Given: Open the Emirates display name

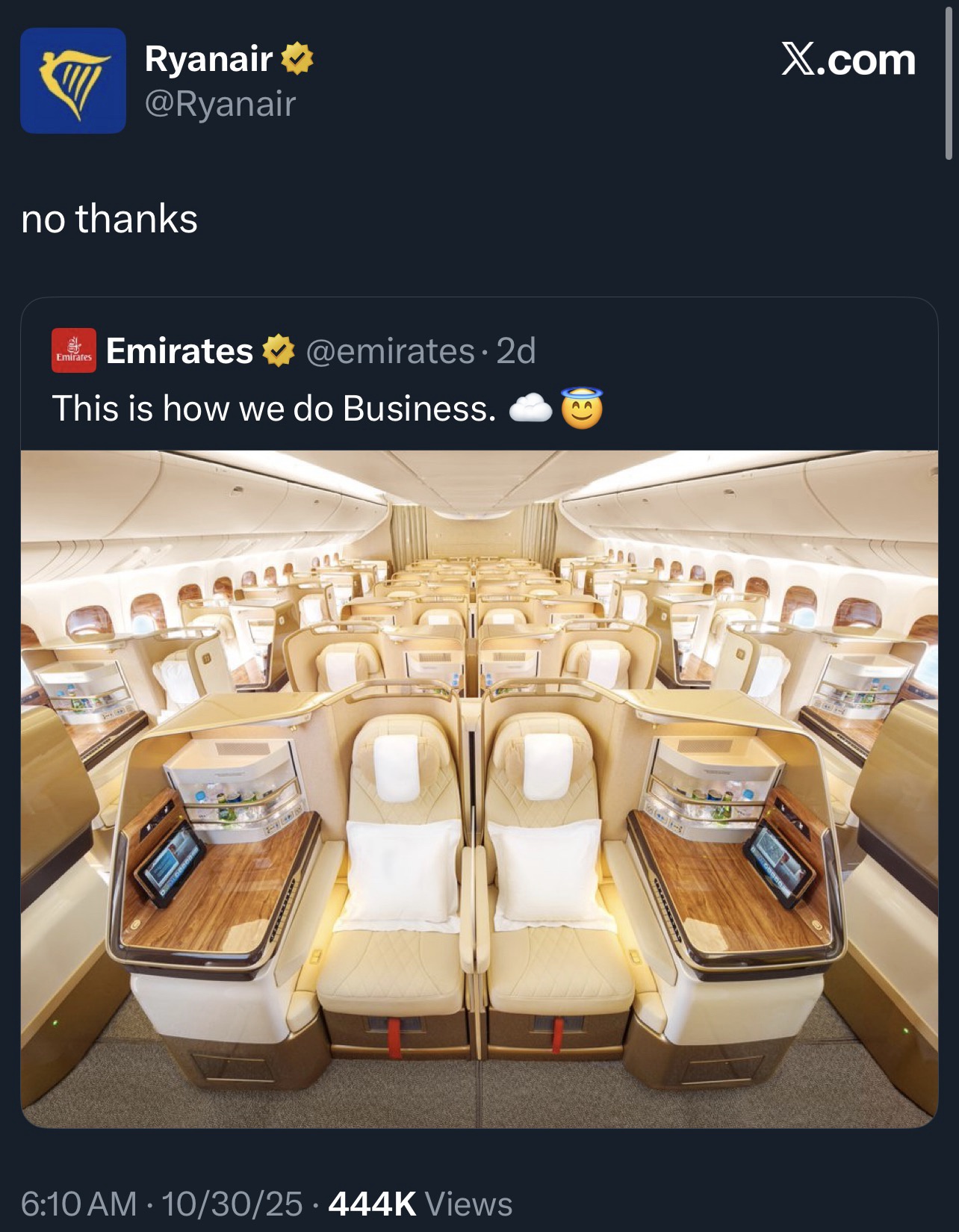Looking at the screenshot, I should [179, 350].
